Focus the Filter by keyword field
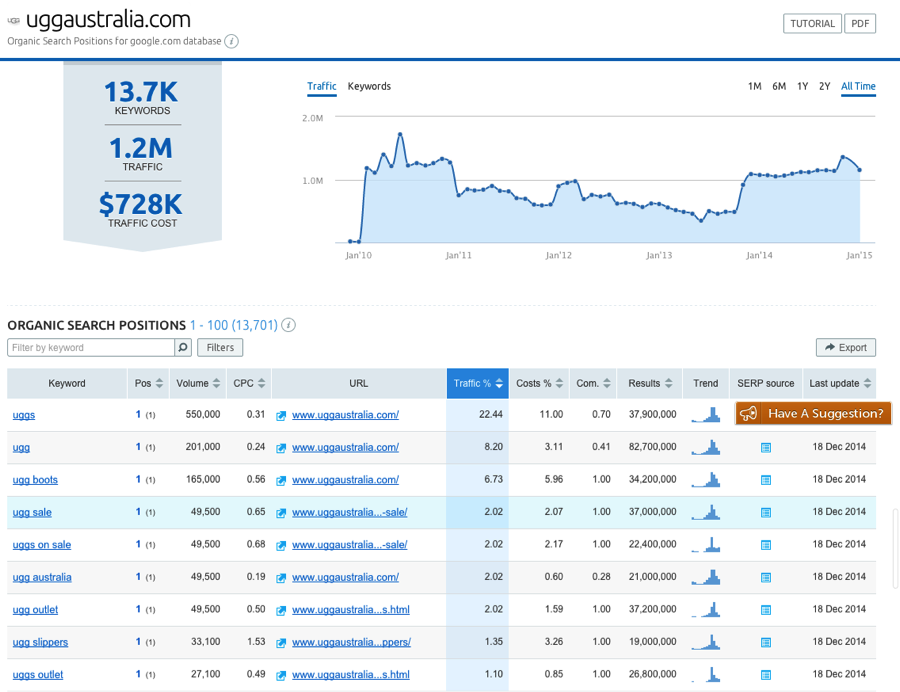The image size is (900, 692). point(91,347)
